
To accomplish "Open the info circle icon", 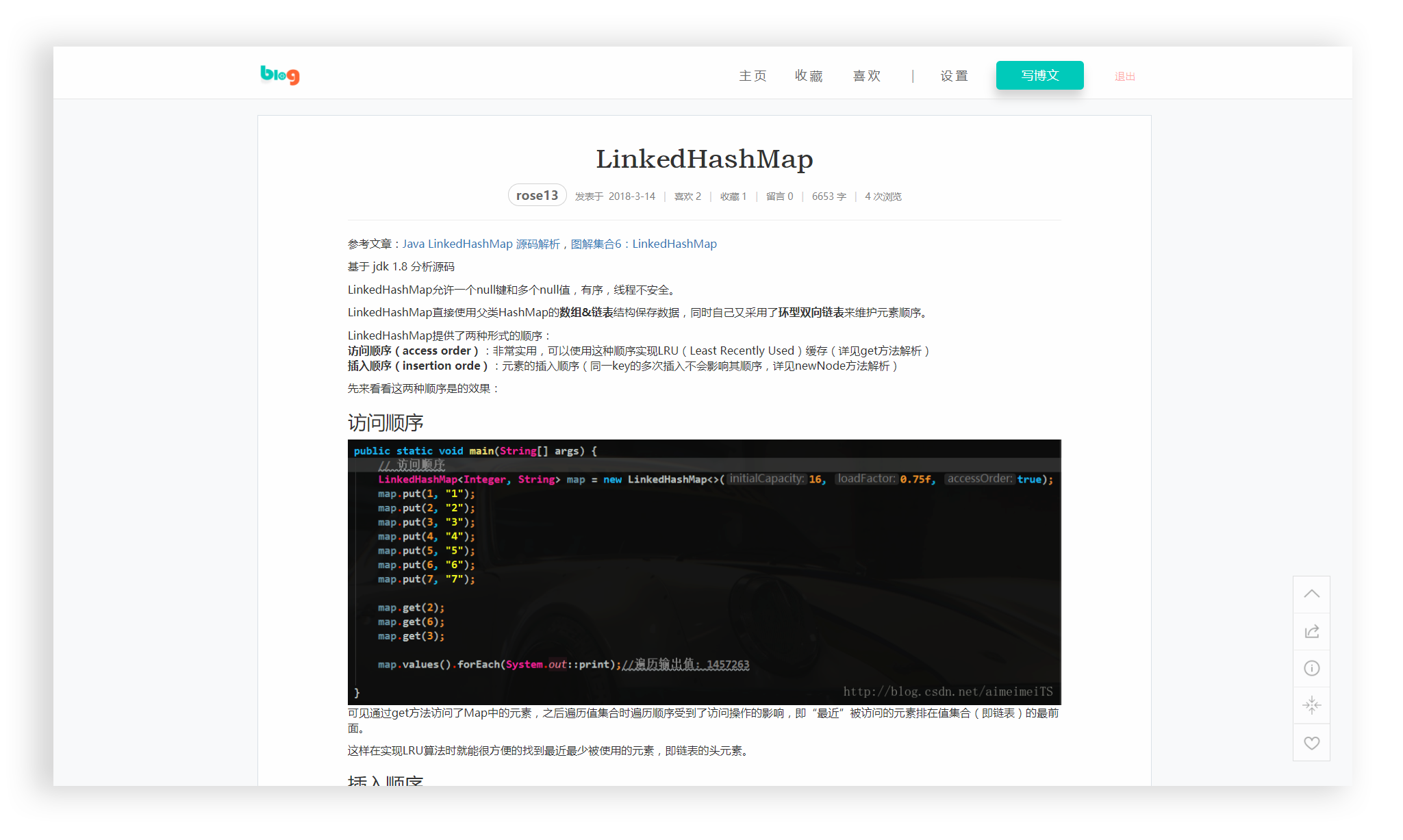I will pos(1311,668).
